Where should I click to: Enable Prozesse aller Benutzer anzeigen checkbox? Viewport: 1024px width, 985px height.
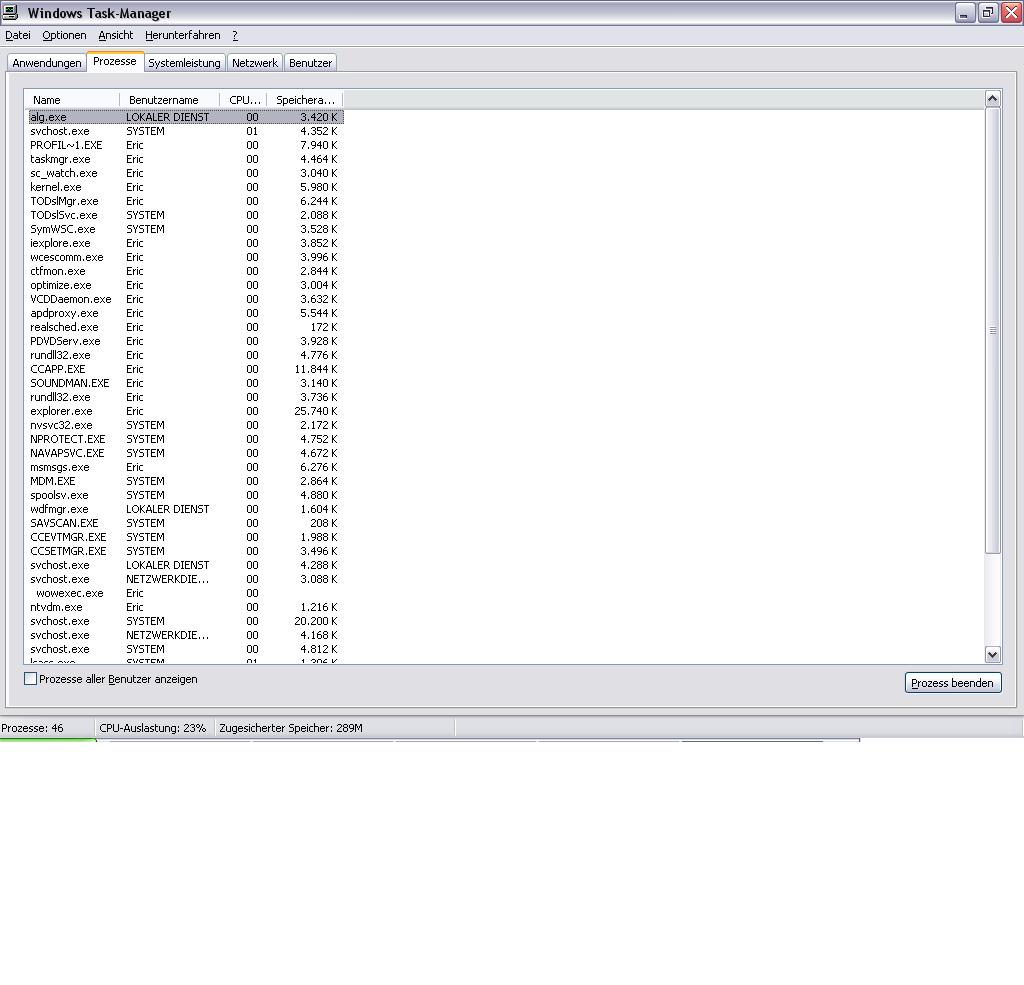coord(30,679)
